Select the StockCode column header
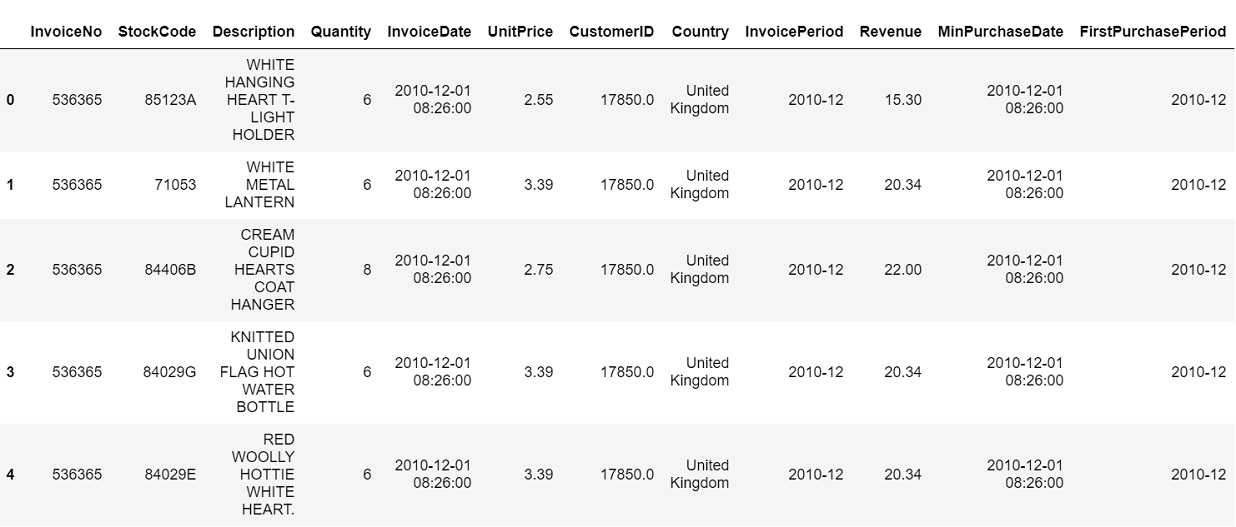This screenshot has width=1236, height=527. coord(157,31)
